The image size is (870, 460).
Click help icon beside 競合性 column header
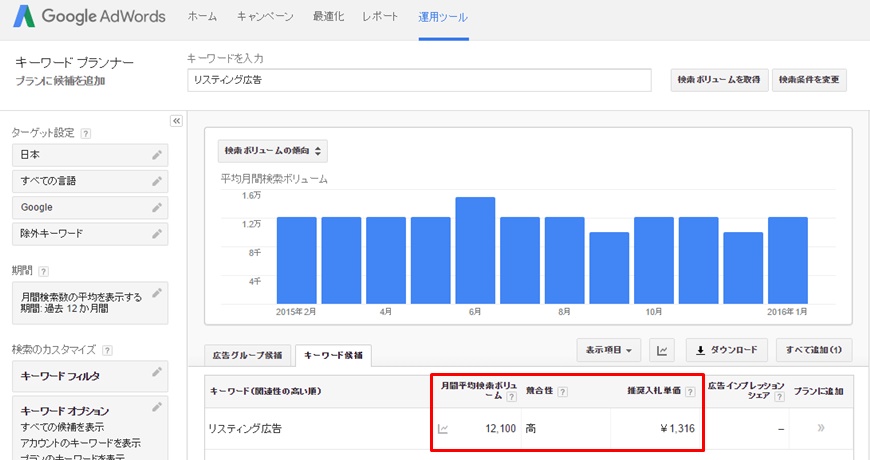pos(562,390)
